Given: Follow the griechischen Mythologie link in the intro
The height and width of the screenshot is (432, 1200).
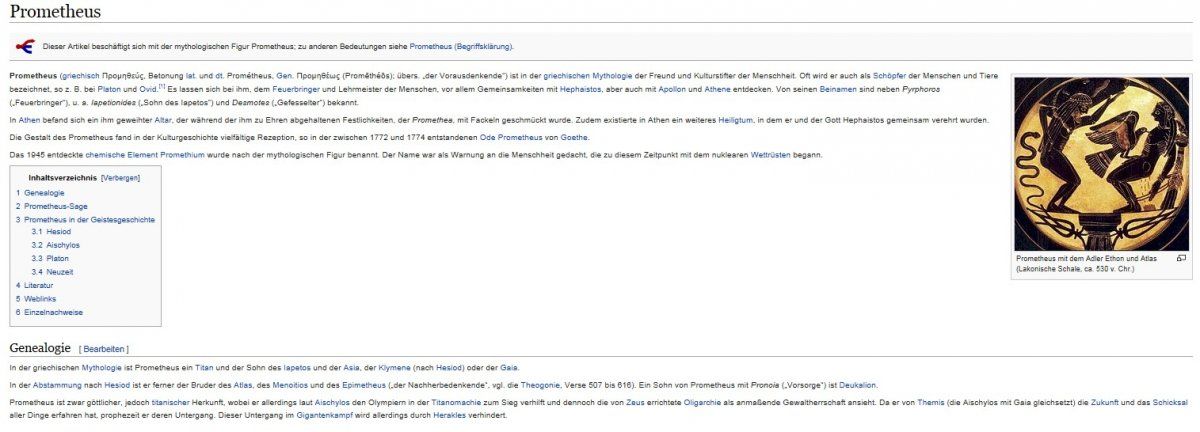Looking at the screenshot, I should [588, 76].
